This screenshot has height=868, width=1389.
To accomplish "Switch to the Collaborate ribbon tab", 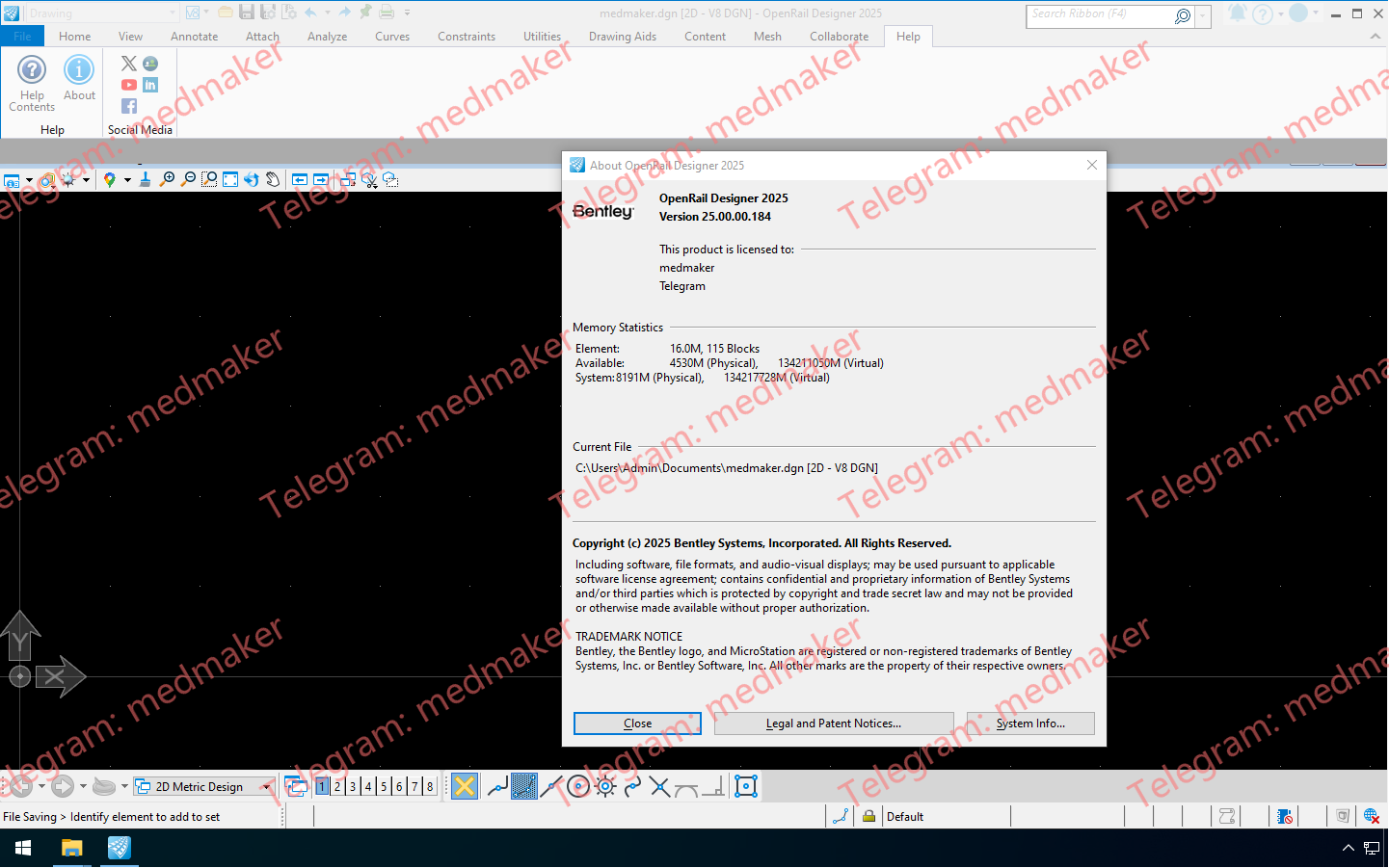I will 839,36.
